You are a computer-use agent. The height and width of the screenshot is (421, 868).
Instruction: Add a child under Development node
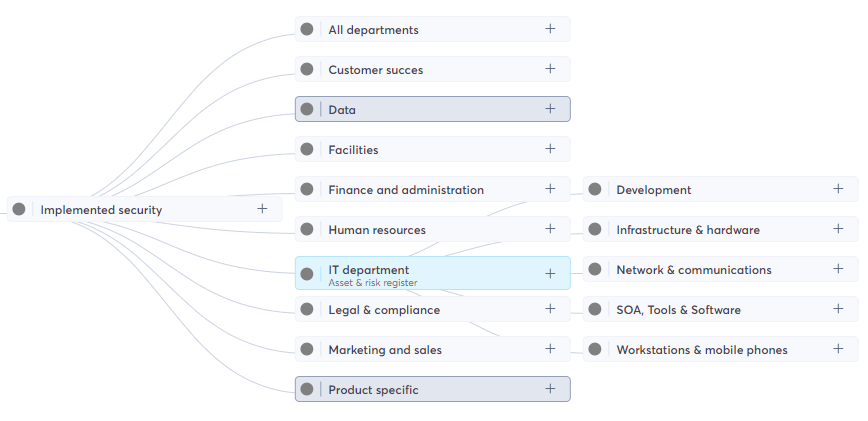click(x=838, y=189)
